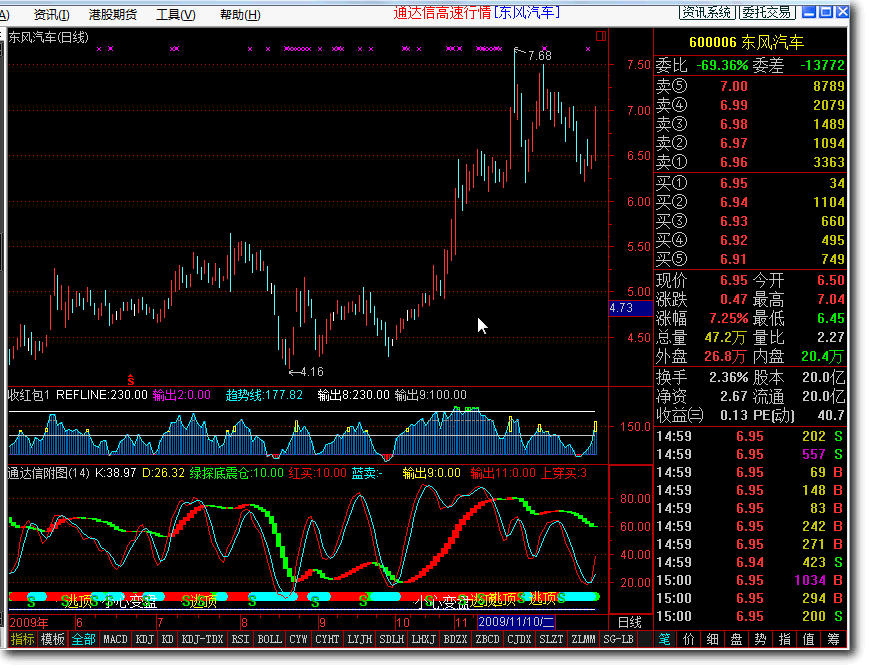This screenshot has height=668, width=869.
Task: Select the 指 index tab
Action: 785,639
